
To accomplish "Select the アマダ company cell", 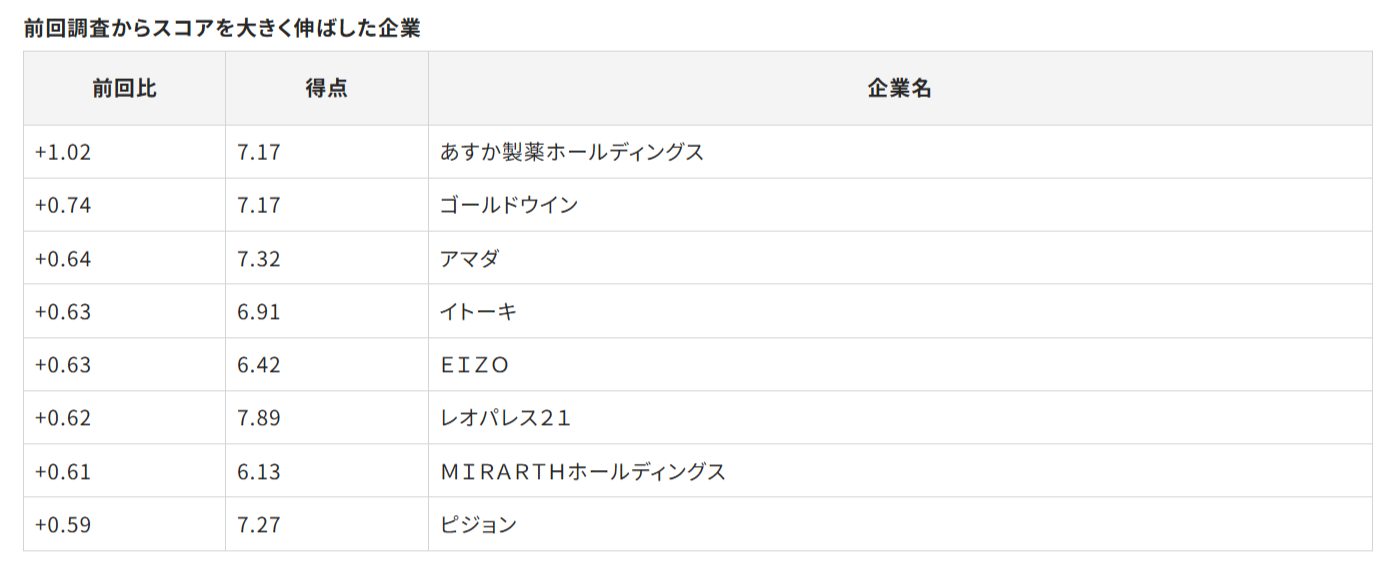I will tap(469, 259).
